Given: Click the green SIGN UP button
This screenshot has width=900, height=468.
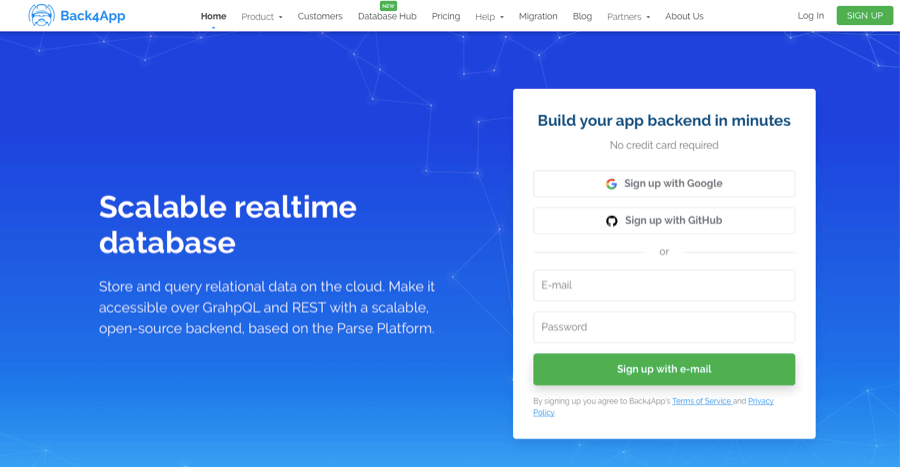Looking at the screenshot, I should 864,16.
